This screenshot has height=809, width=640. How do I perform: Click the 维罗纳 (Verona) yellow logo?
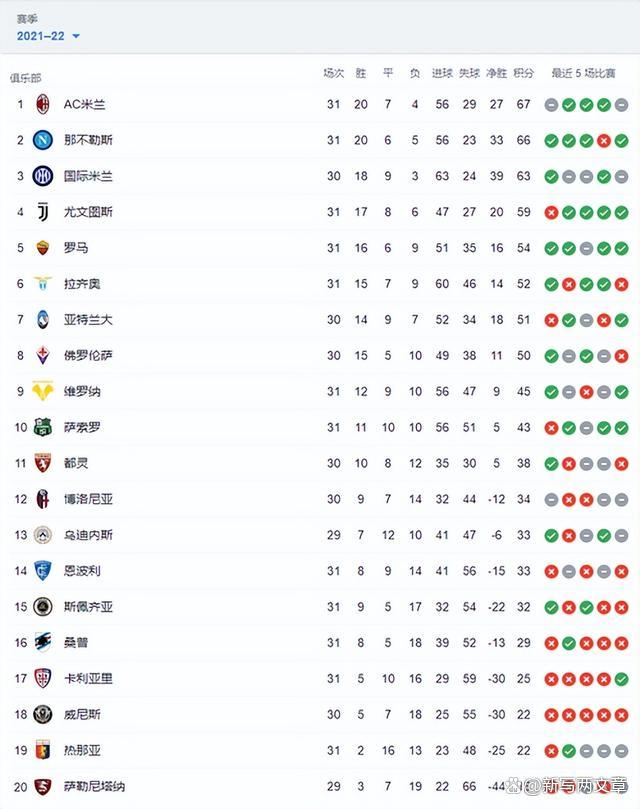pyautogui.click(x=43, y=391)
